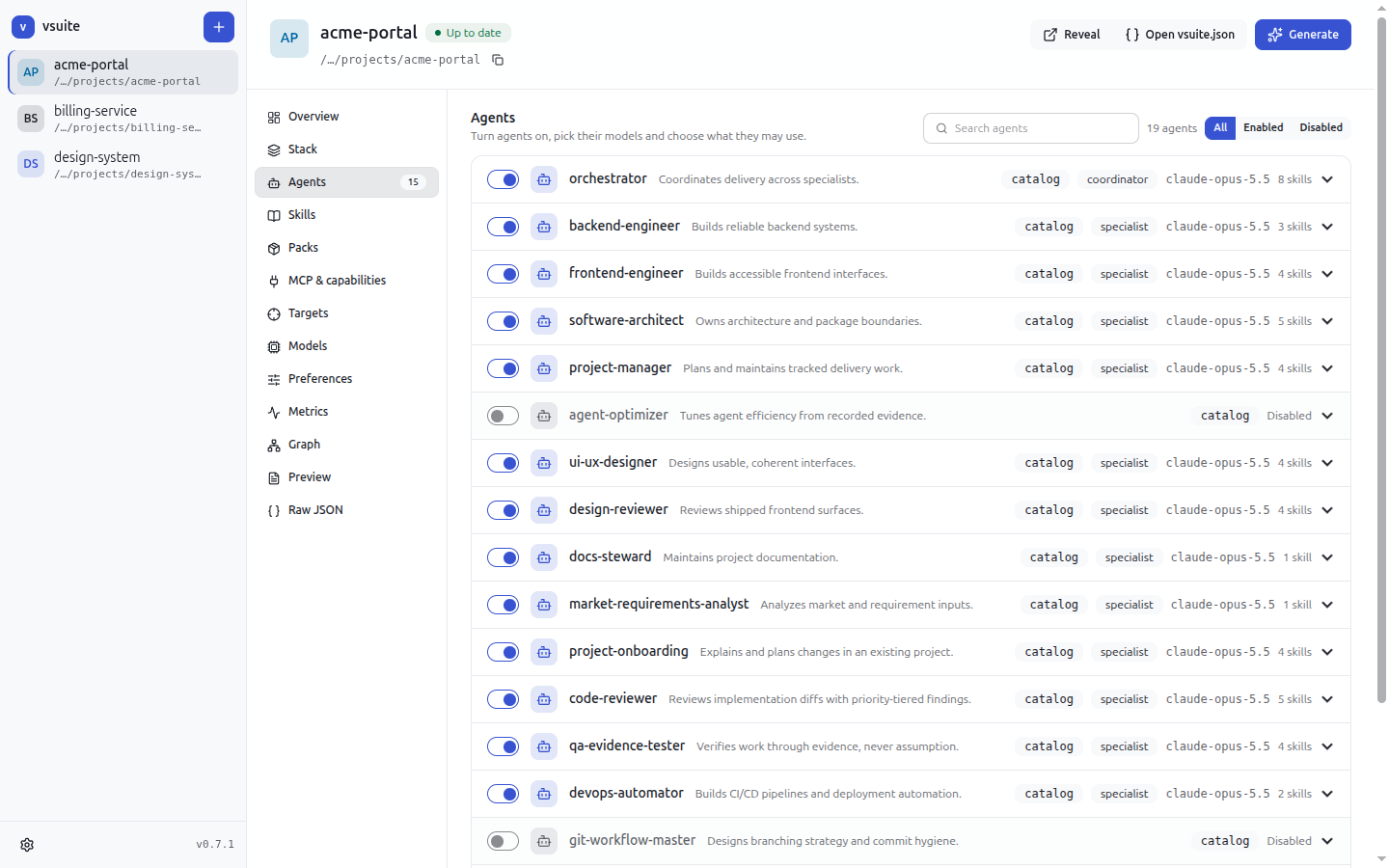Click the Graph network icon
The height and width of the screenshot is (868, 1389).
coord(274,445)
